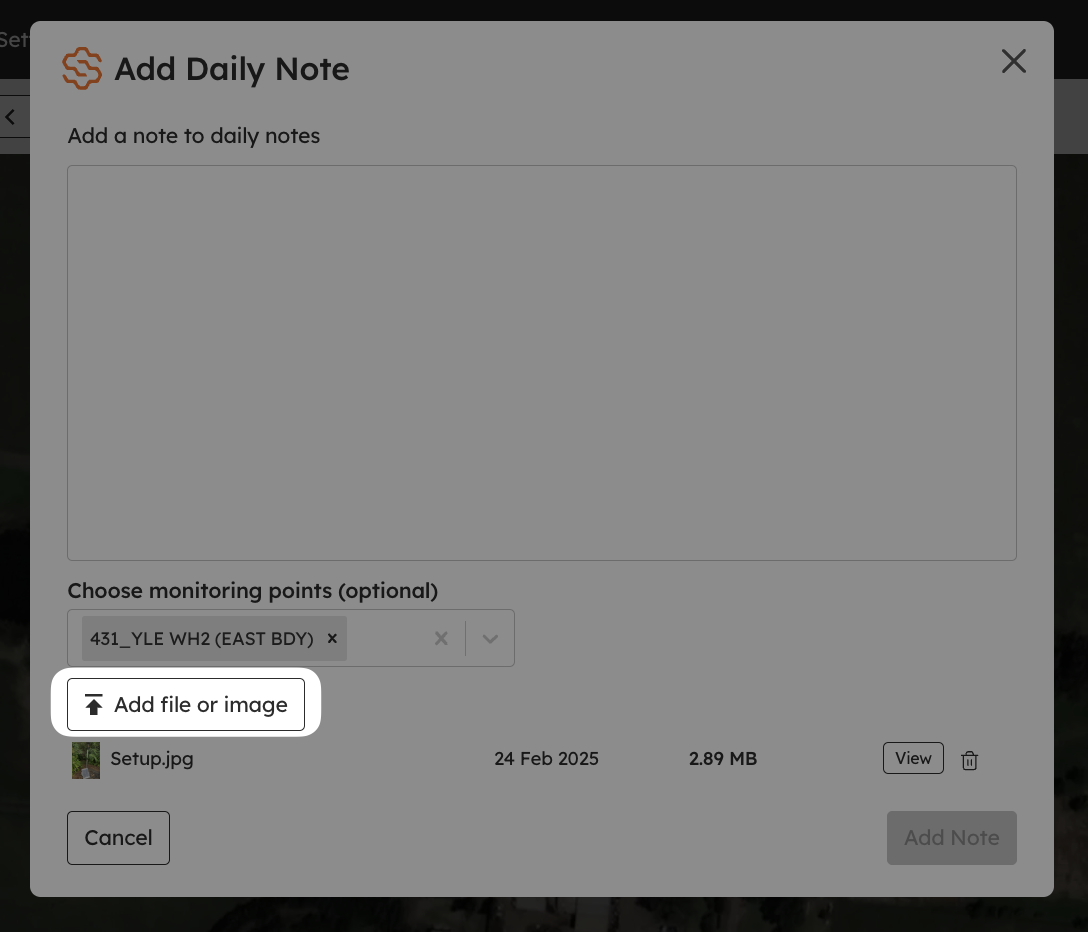Select the 431_YLE WH2 (EAST BDY) tag label
The image size is (1088, 932).
point(201,638)
